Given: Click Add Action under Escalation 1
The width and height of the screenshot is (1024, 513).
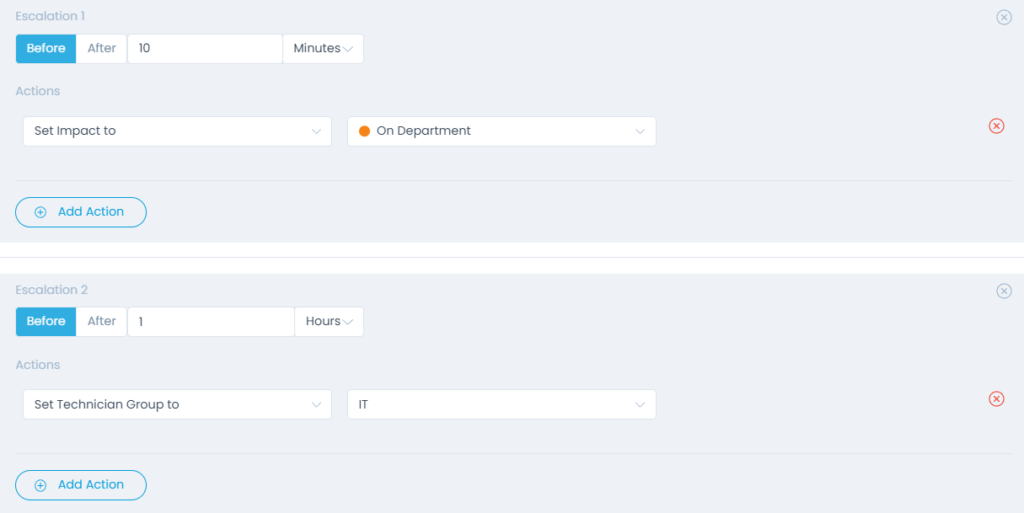Looking at the screenshot, I should pyautogui.click(x=81, y=212).
